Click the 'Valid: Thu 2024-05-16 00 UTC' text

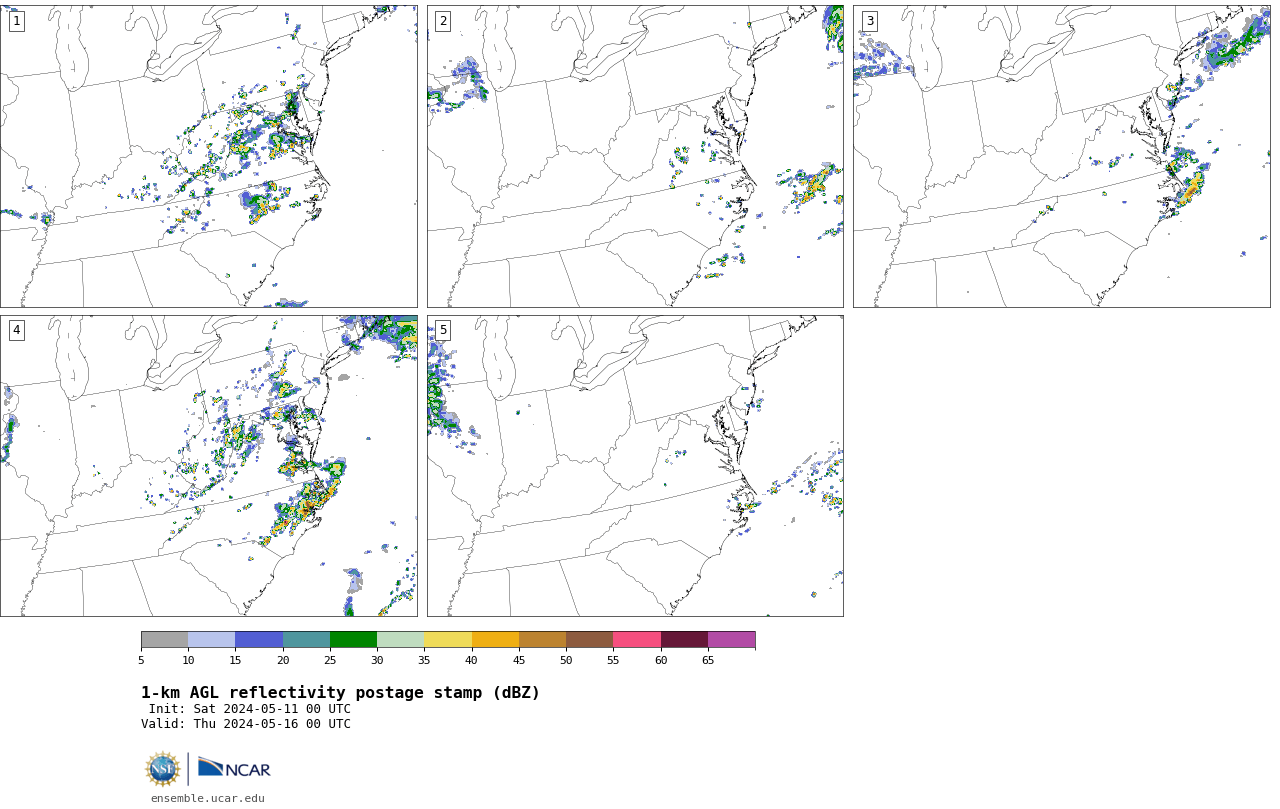(246, 724)
